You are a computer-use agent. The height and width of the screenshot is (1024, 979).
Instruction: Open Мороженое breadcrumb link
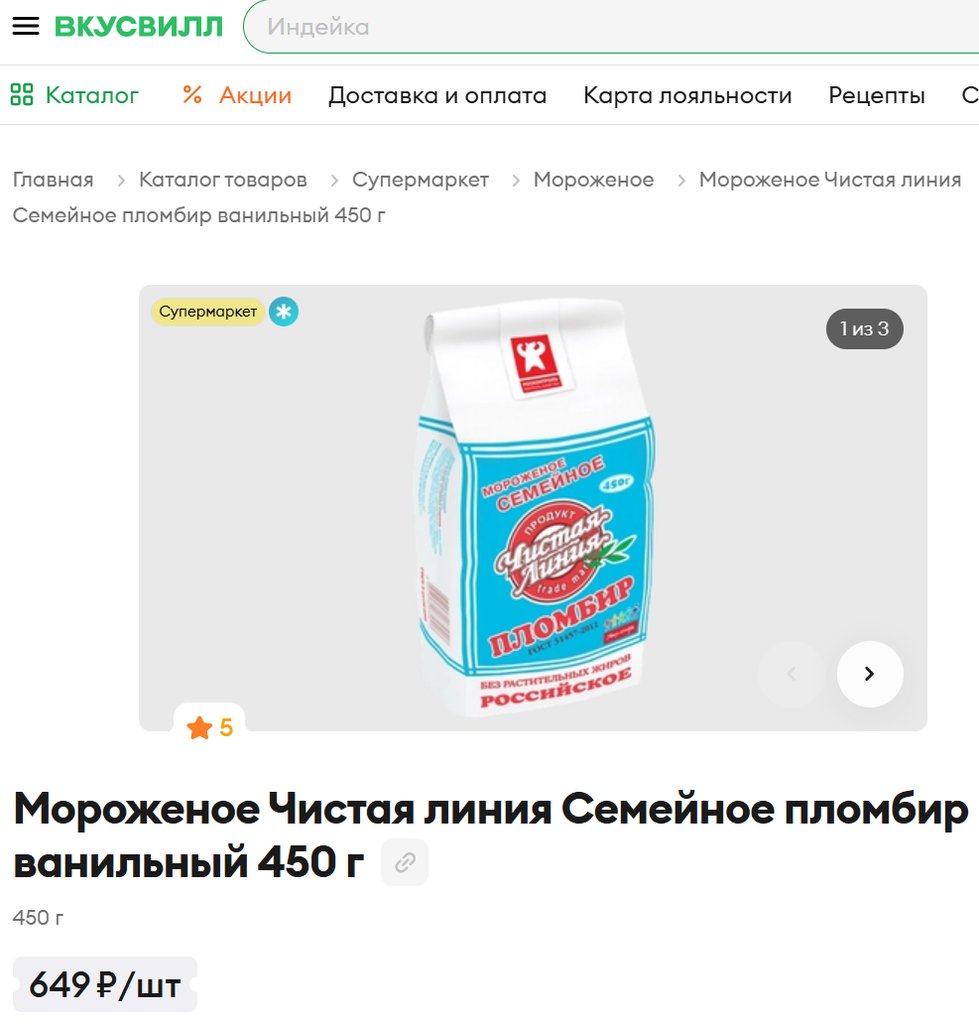click(x=593, y=179)
